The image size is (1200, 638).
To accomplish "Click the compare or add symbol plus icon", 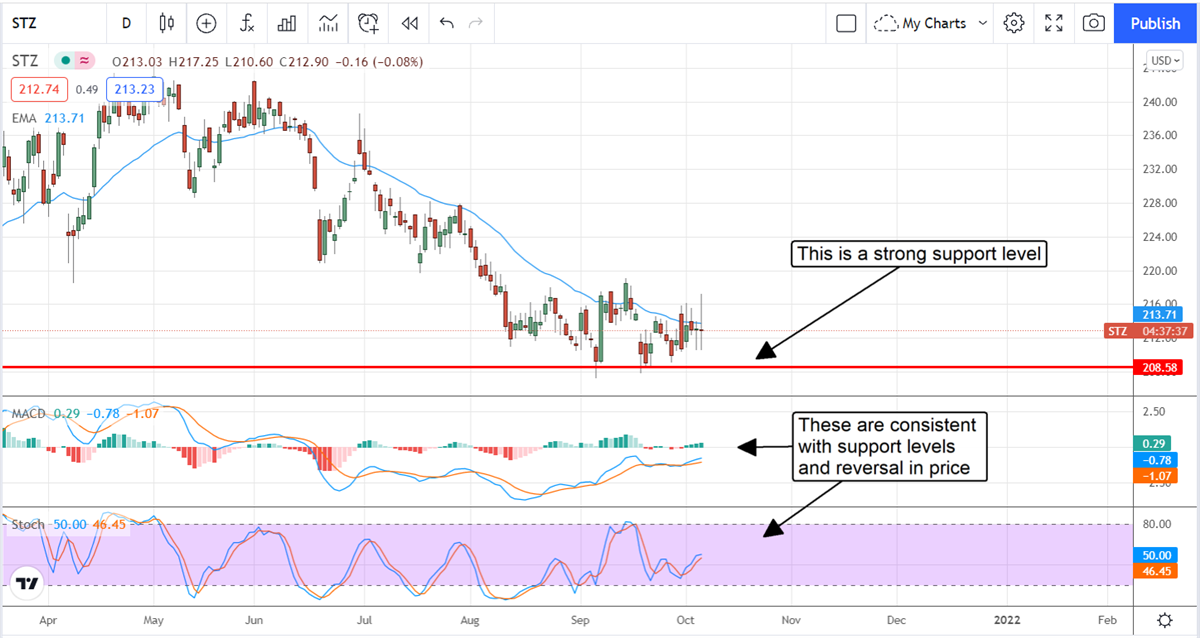I will (206, 22).
